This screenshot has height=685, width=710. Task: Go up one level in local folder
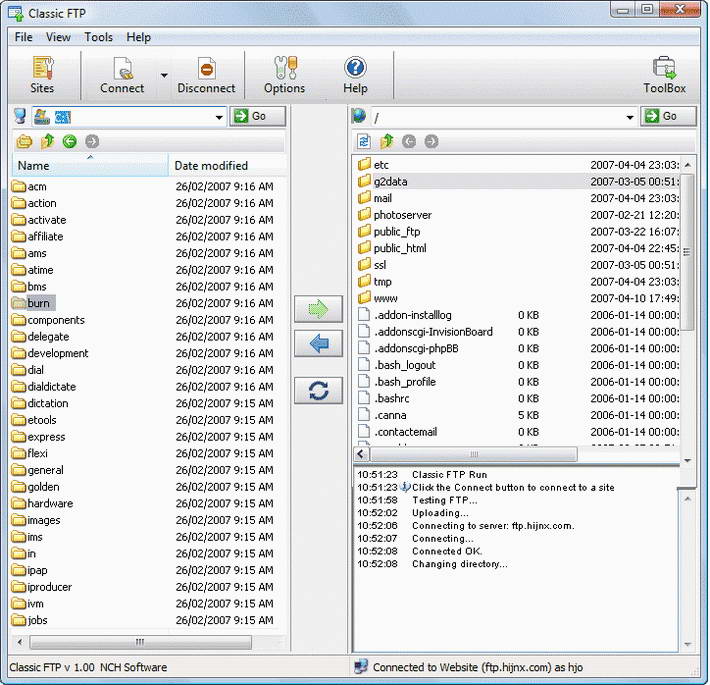point(47,141)
